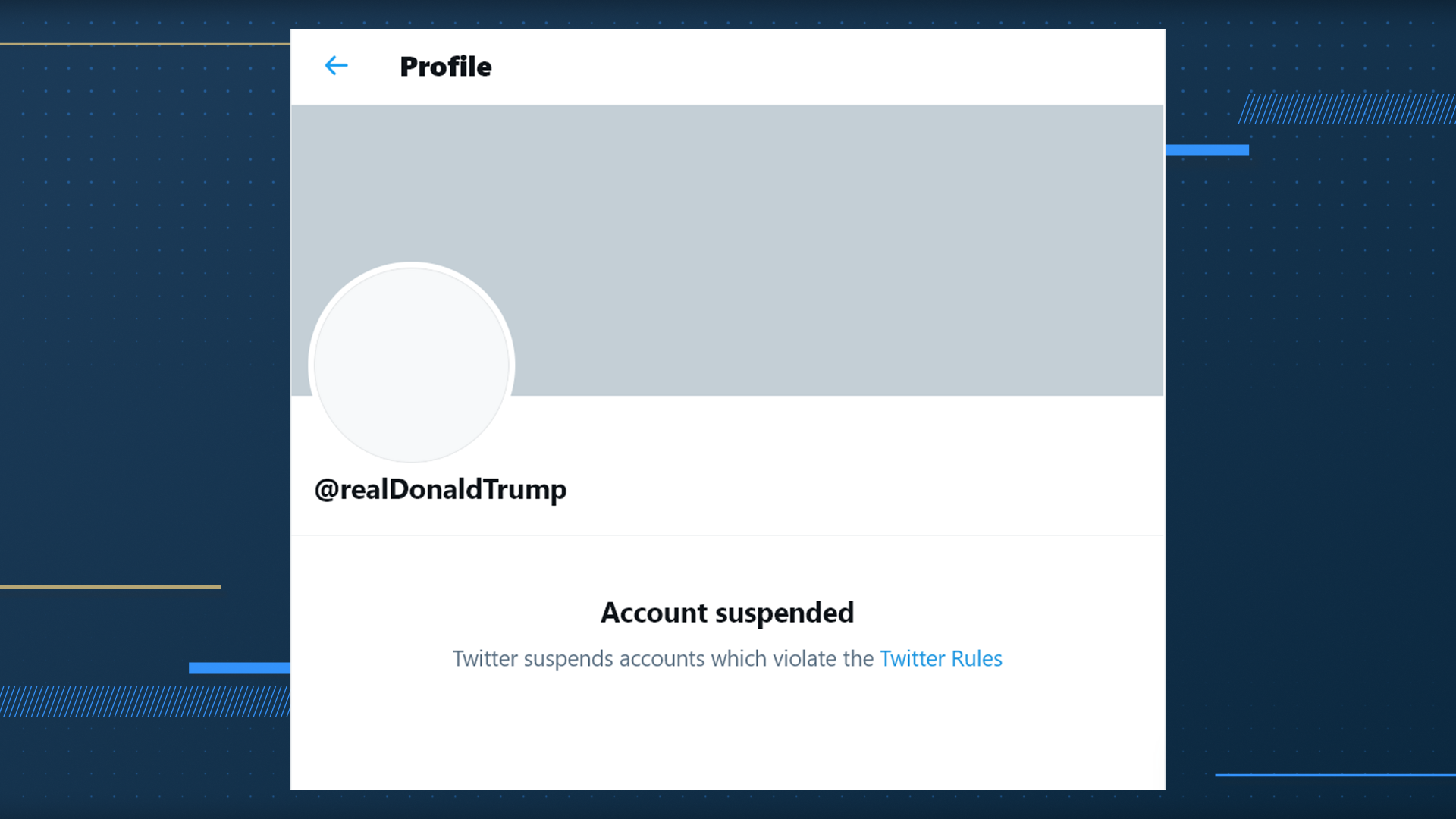
Task: Click the hatched stripe pattern at bottom left
Action: pyautogui.click(x=144, y=701)
